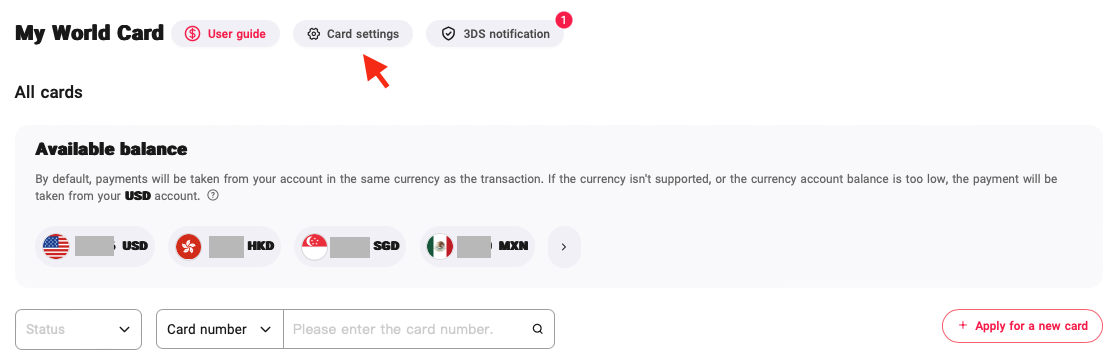This screenshot has width=1118, height=362.
Task: Expand the Card number filter dropdown
Action: [x=220, y=329]
